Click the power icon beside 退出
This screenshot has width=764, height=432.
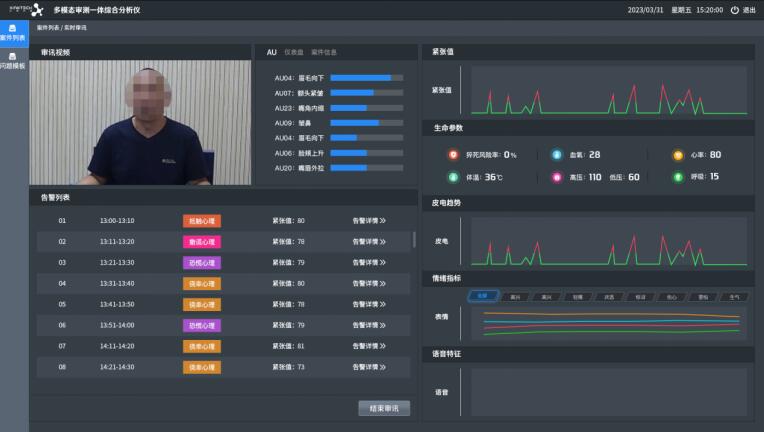point(735,10)
